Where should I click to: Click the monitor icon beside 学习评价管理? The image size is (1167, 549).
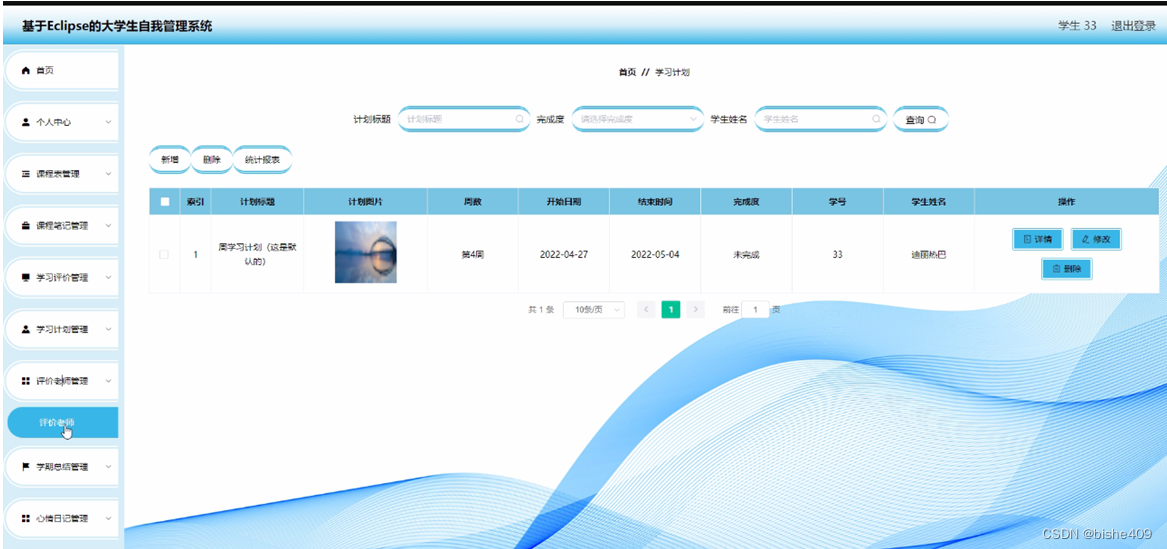coord(26,277)
